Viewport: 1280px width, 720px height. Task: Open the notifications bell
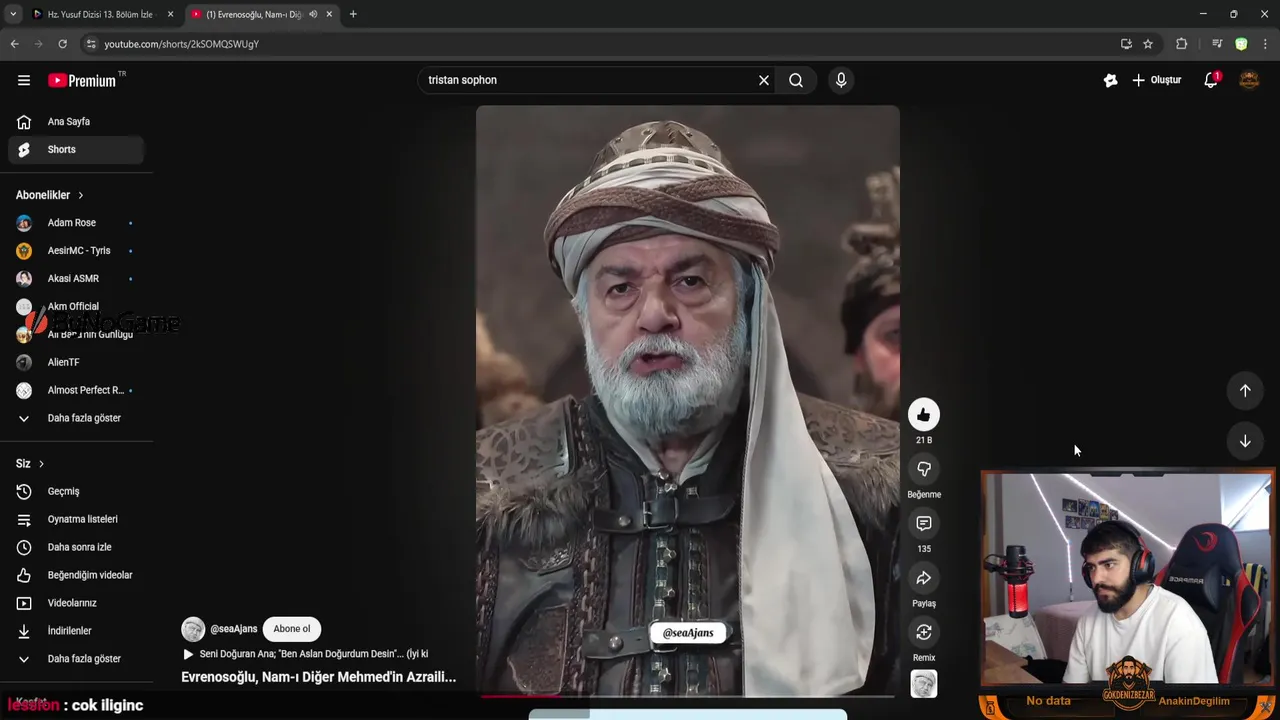[1211, 80]
